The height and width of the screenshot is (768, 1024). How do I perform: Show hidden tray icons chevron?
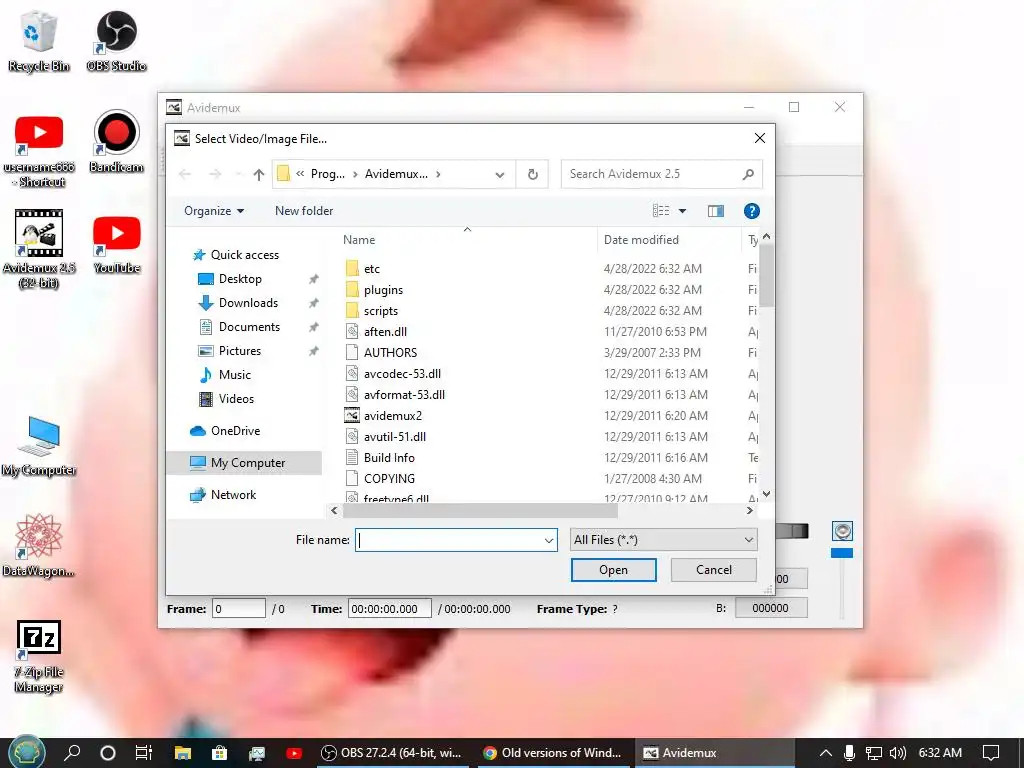tap(825, 752)
